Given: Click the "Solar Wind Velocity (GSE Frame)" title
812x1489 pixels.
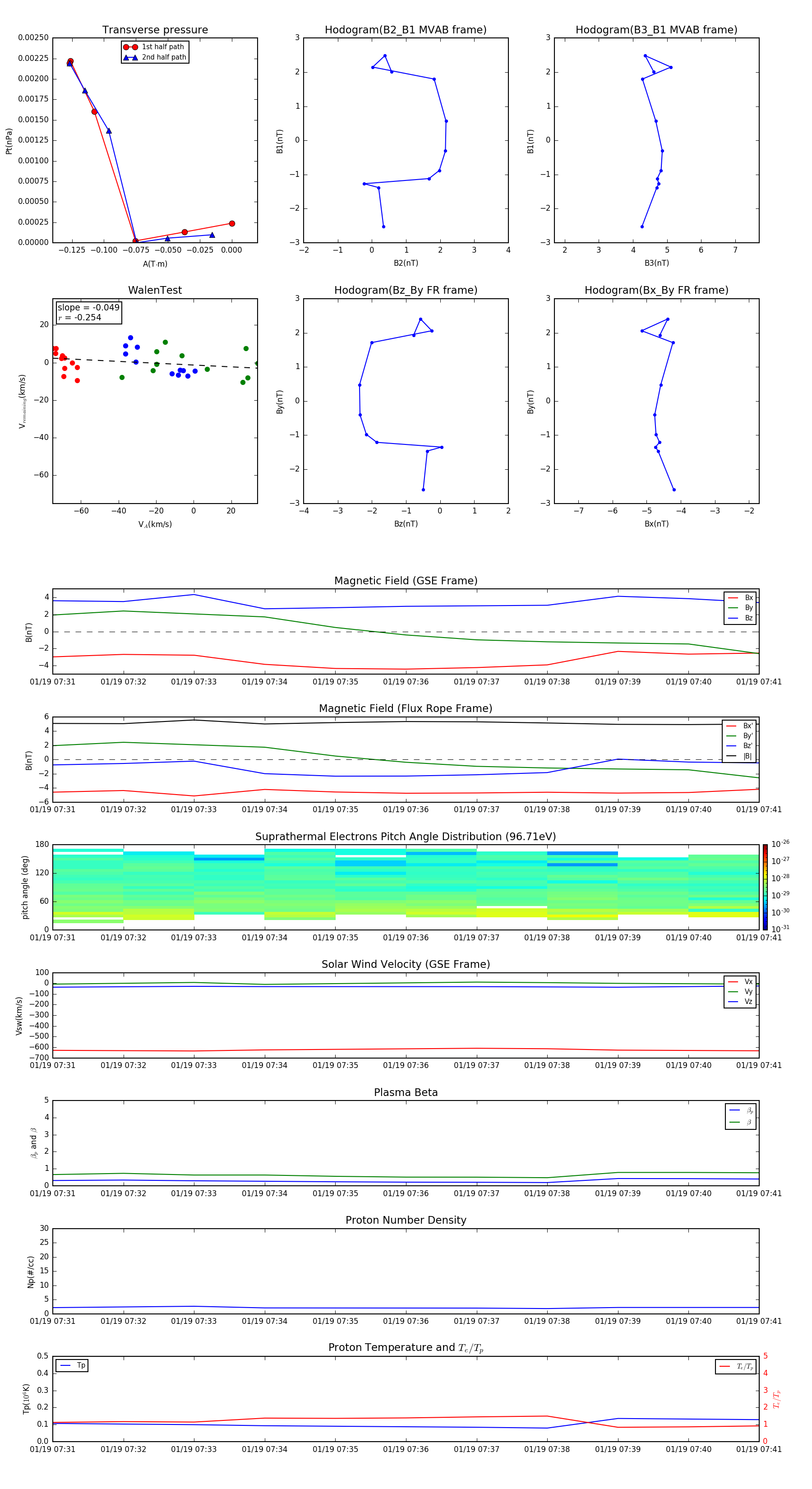Looking at the screenshot, I should click(406, 965).
